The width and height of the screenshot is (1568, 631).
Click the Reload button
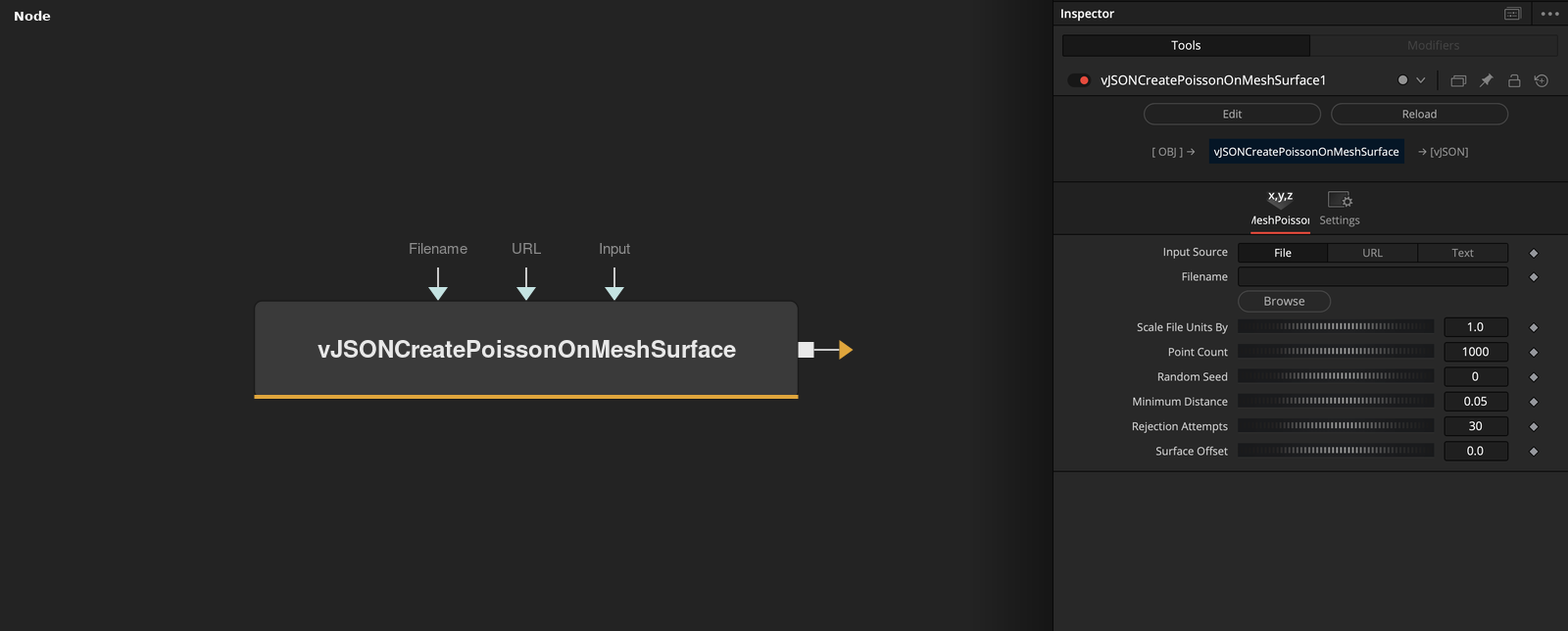(x=1419, y=114)
